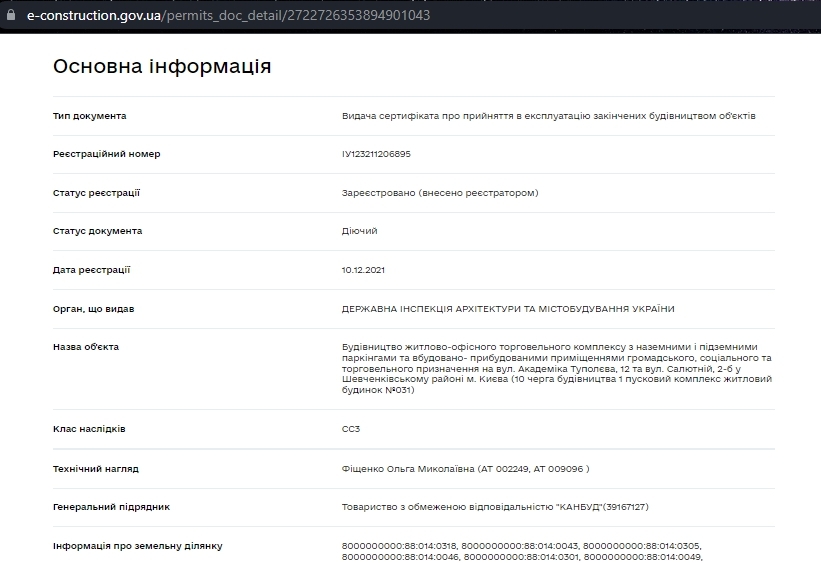Click the document type value 'Видача сертифіката…'
This screenshot has width=821, height=563.
point(549,116)
